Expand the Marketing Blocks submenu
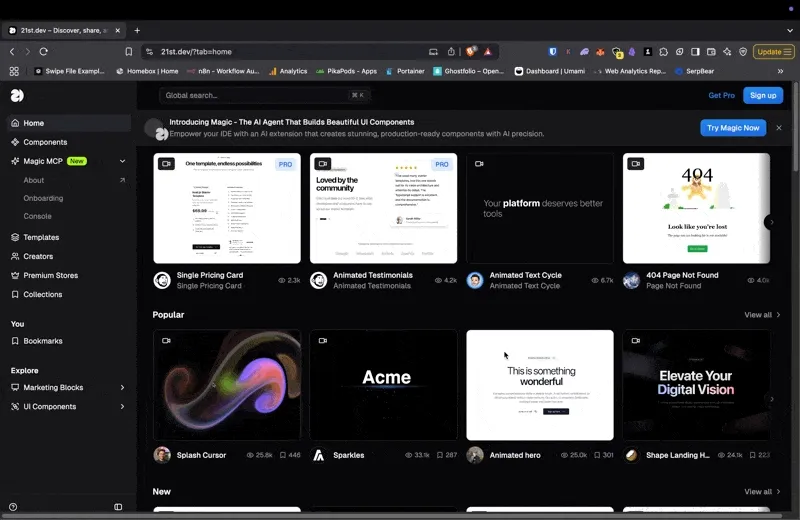The height and width of the screenshot is (520, 800). pyautogui.click(x=122, y=387)
